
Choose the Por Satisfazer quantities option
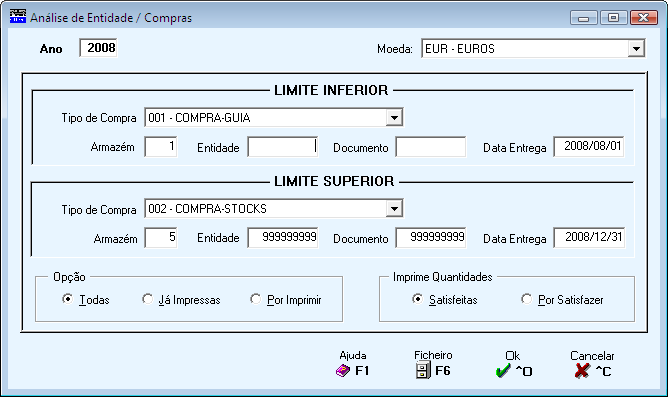pyautogui.click(x=527, y=299)
